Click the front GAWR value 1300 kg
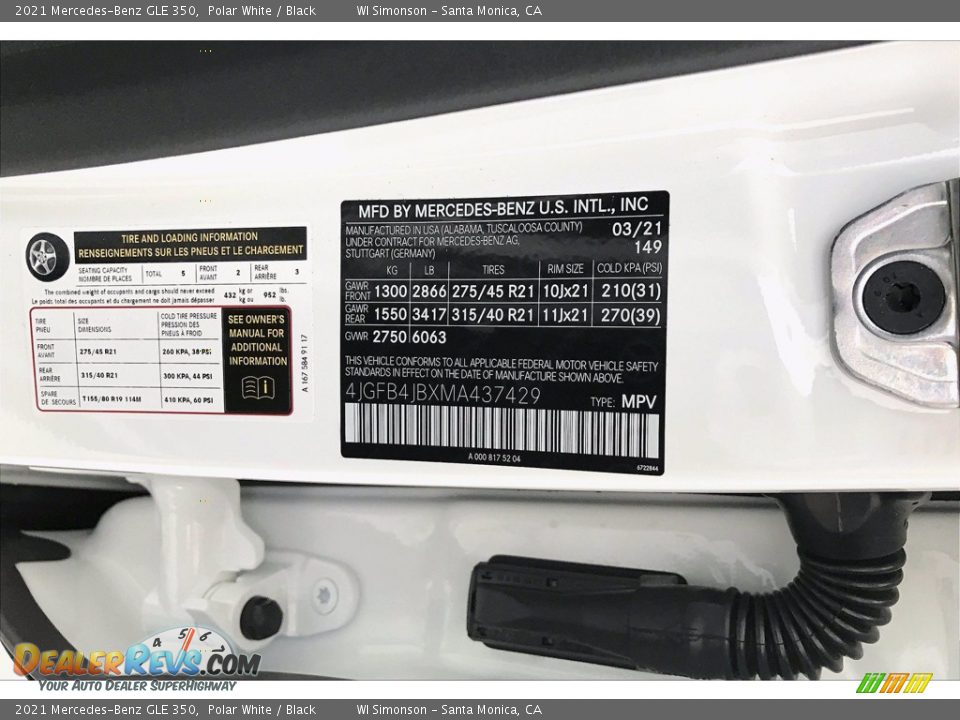This screenshot has width=960, height=720. 390,291
